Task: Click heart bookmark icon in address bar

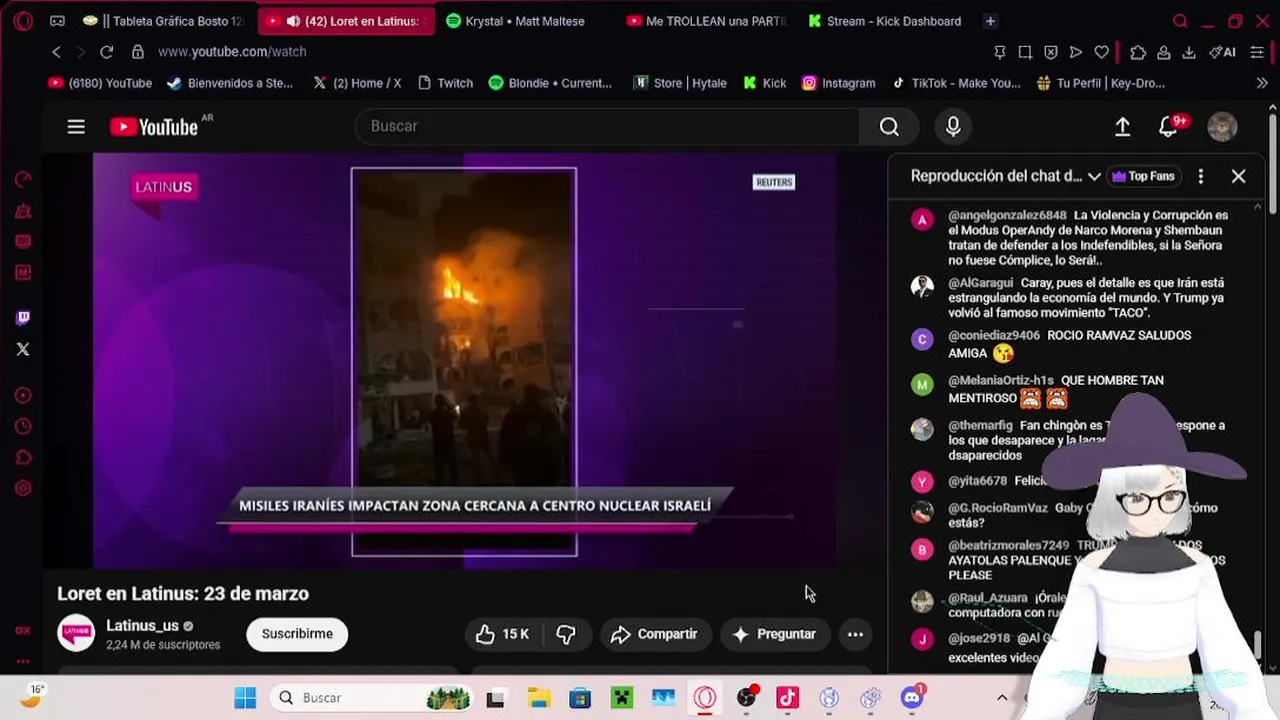Action: pos(1101,52)
